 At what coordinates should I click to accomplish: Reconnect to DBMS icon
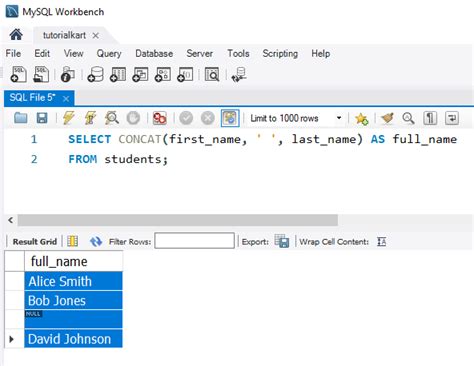click(x=239, y=74)
